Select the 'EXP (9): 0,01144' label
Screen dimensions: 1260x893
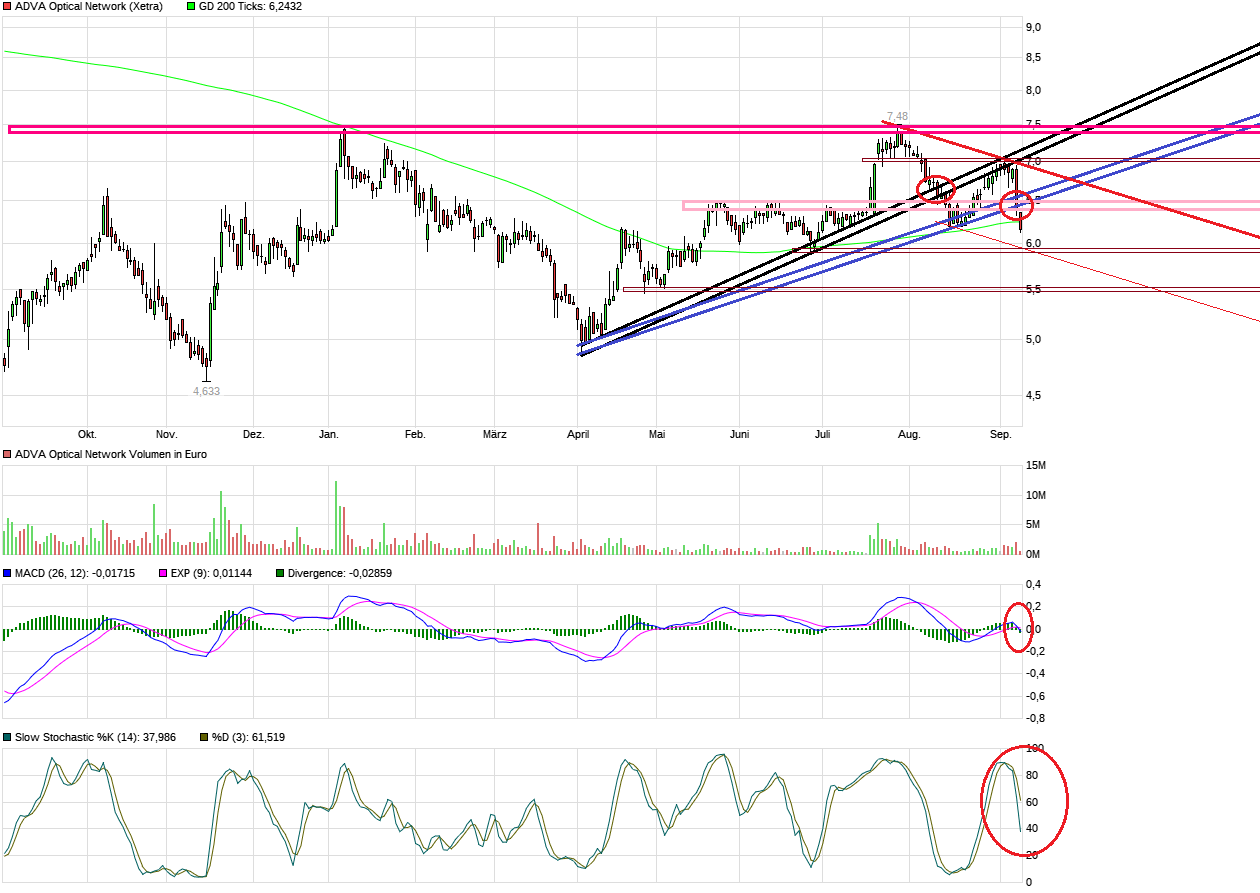click(x=212, y=574)
